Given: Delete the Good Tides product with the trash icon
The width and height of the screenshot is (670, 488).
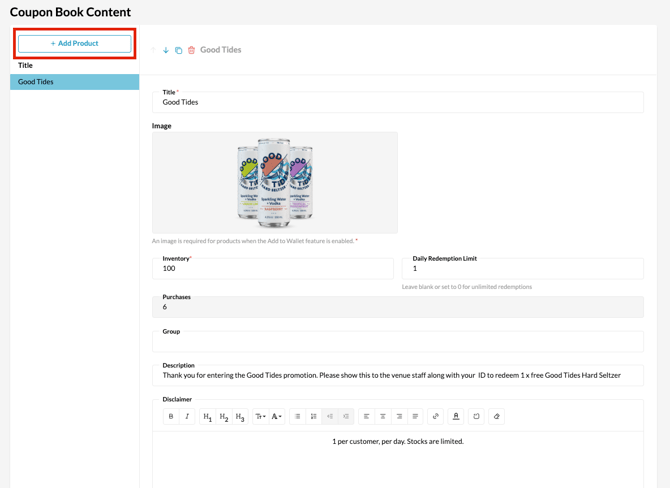Looking at the screenshot, I should pos(191,50).
